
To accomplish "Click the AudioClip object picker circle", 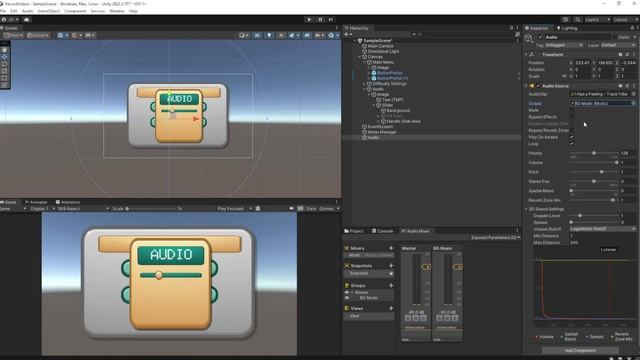I will [633, 94].
